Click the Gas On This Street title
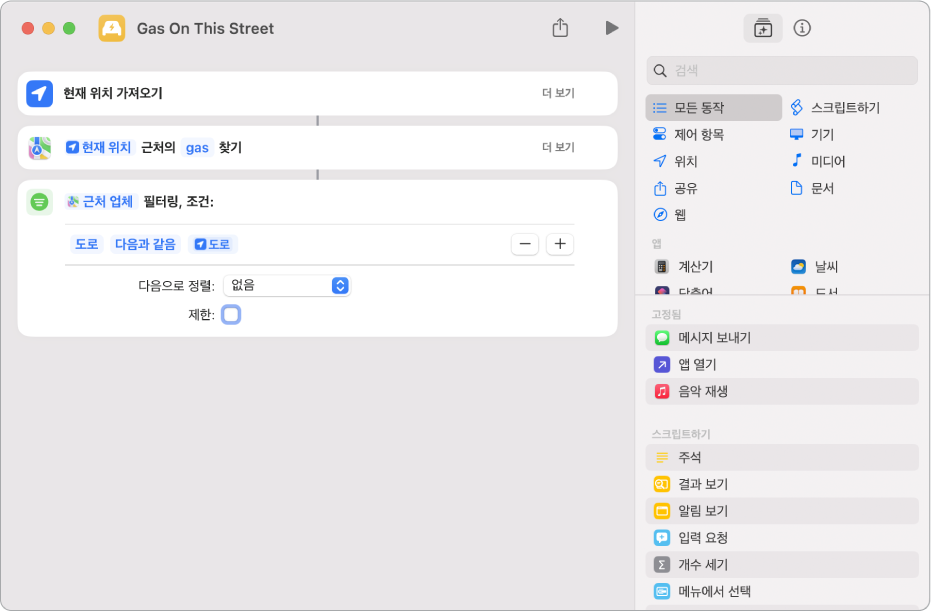This screenshot has height=612, width=931. (205, 28)
